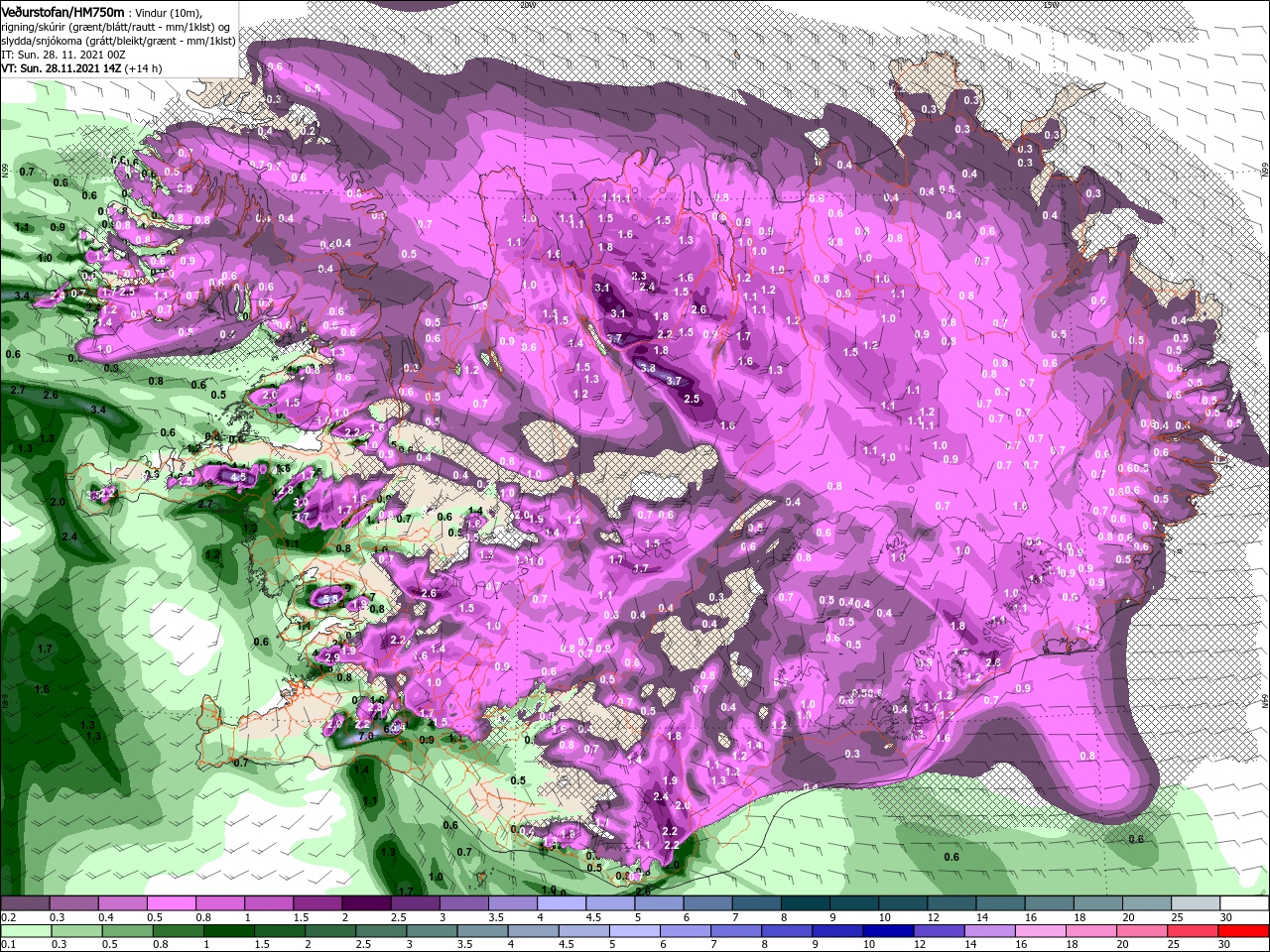Click the 7.0 precipitation value on the map
The width and height of the screenshot is (1270, 952).
[365, 737]
